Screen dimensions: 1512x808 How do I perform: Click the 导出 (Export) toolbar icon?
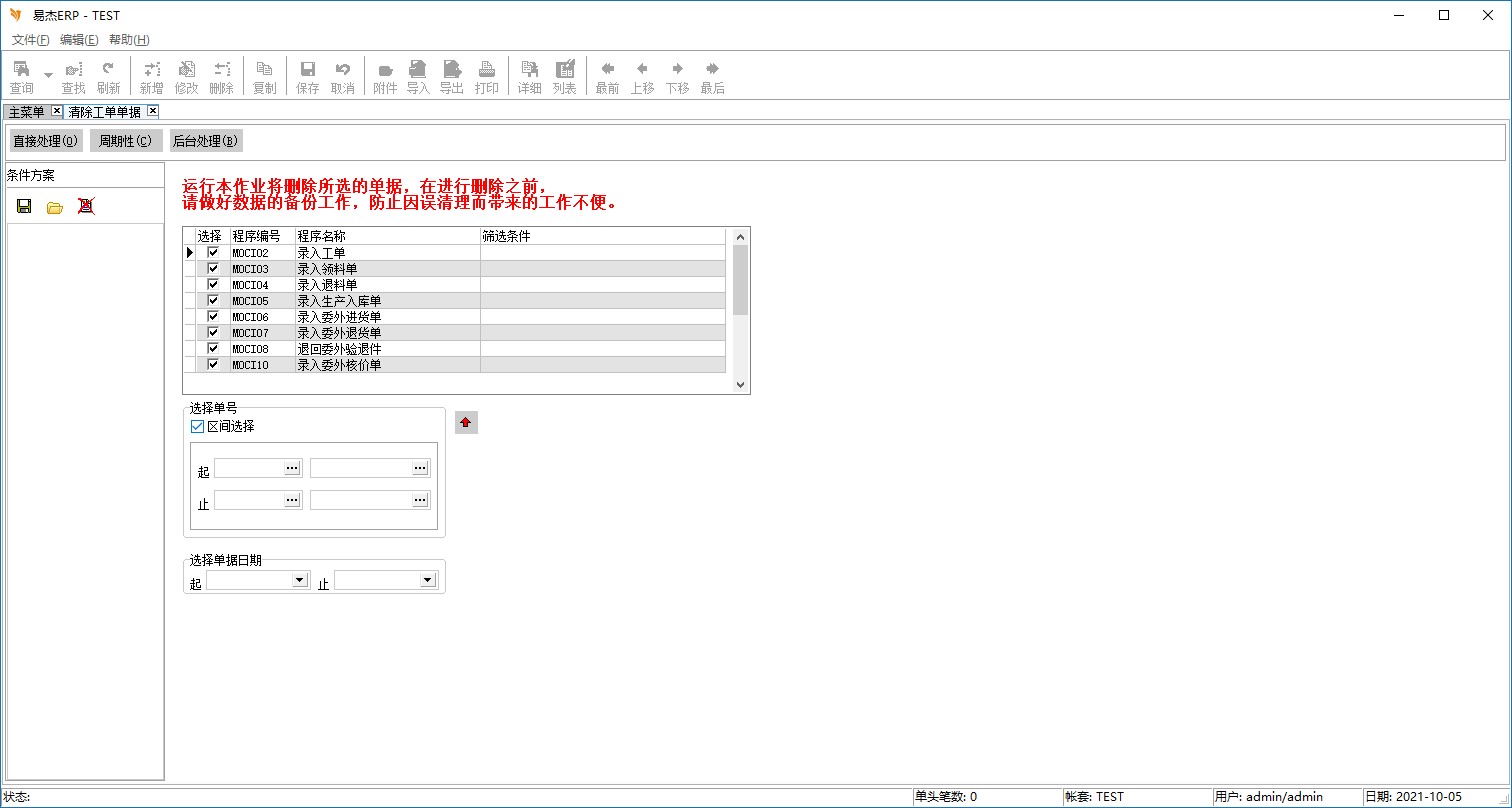tap(452, 76)
